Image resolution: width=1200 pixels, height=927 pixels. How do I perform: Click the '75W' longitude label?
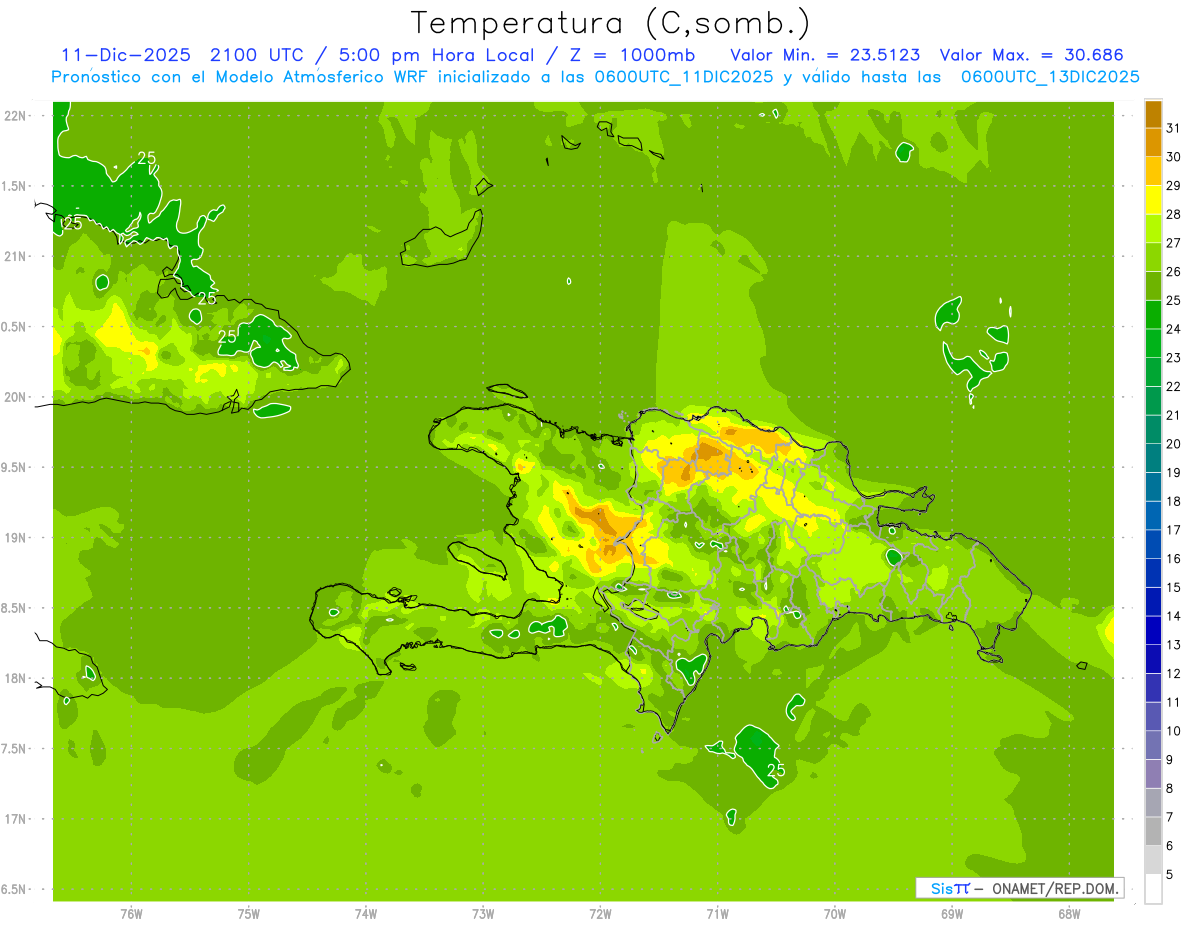[249, 913]
